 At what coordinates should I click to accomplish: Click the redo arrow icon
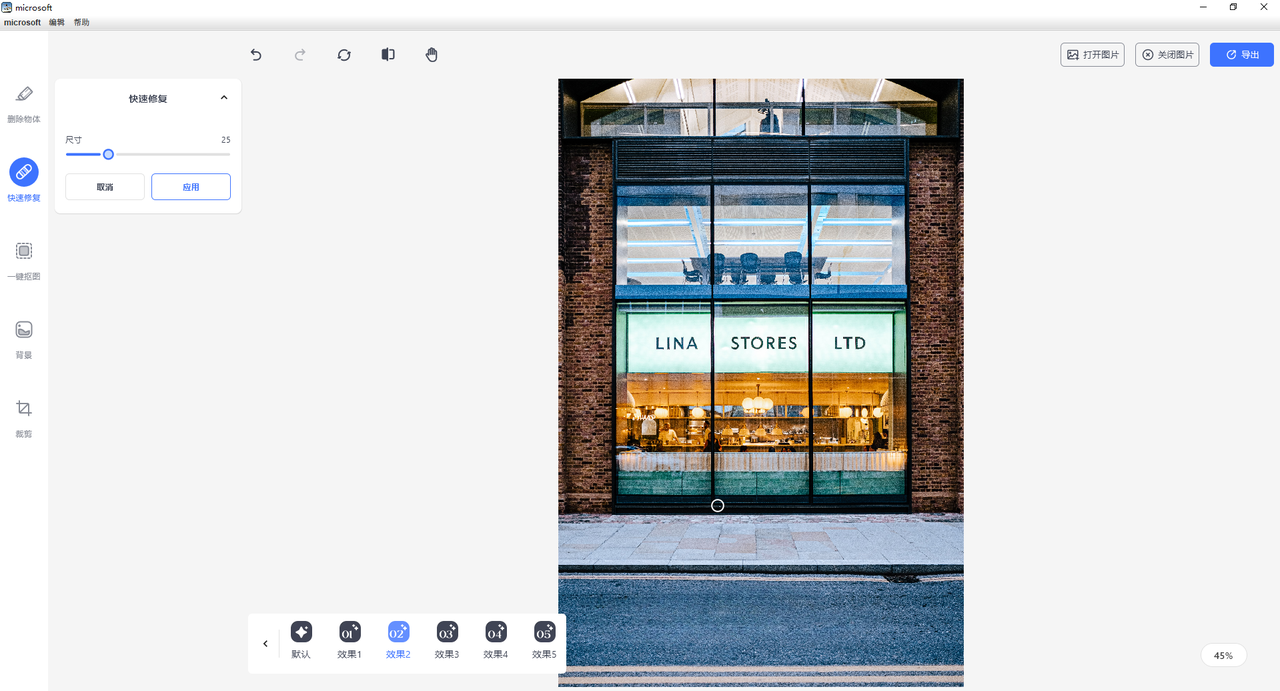tap(300, 55)
